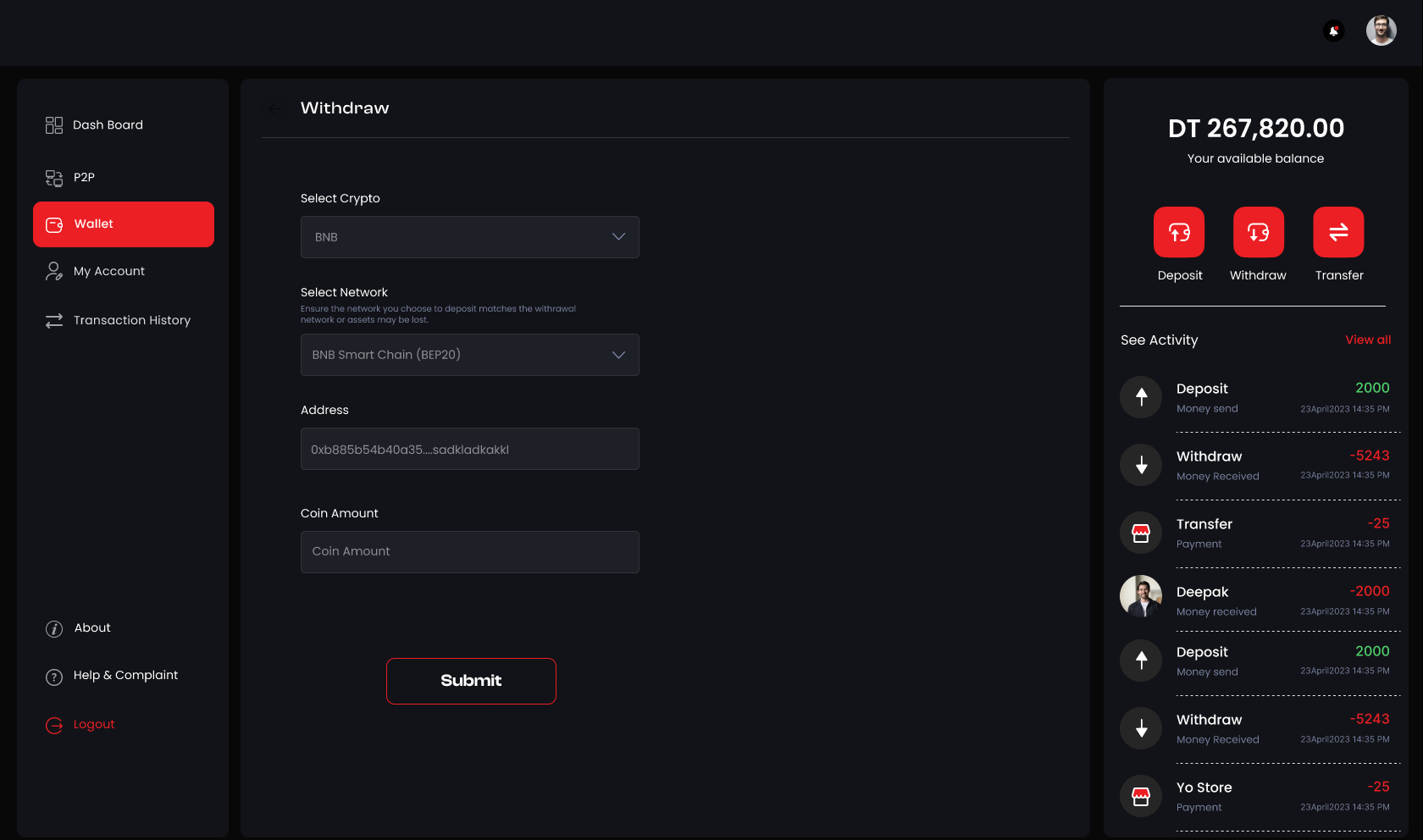This screenshot has height=840, width=1423.
Task: Click the Submit button
Action: [471, 681]
